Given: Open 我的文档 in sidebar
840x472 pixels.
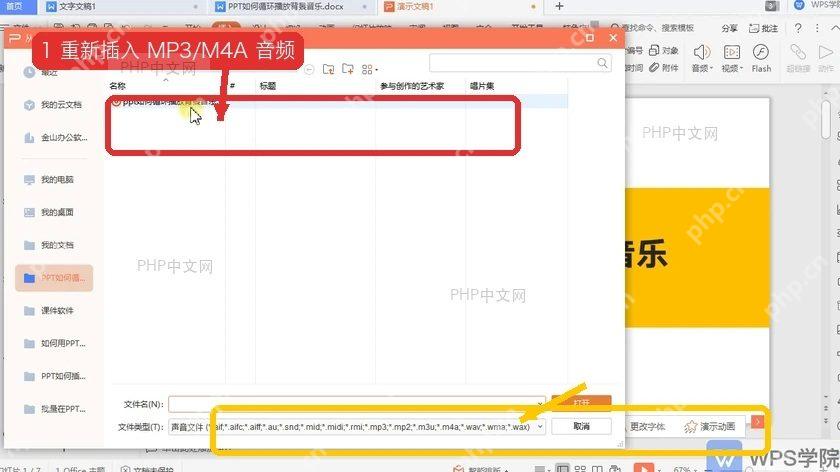Looking at the screenshot, I should coord(49,245).
